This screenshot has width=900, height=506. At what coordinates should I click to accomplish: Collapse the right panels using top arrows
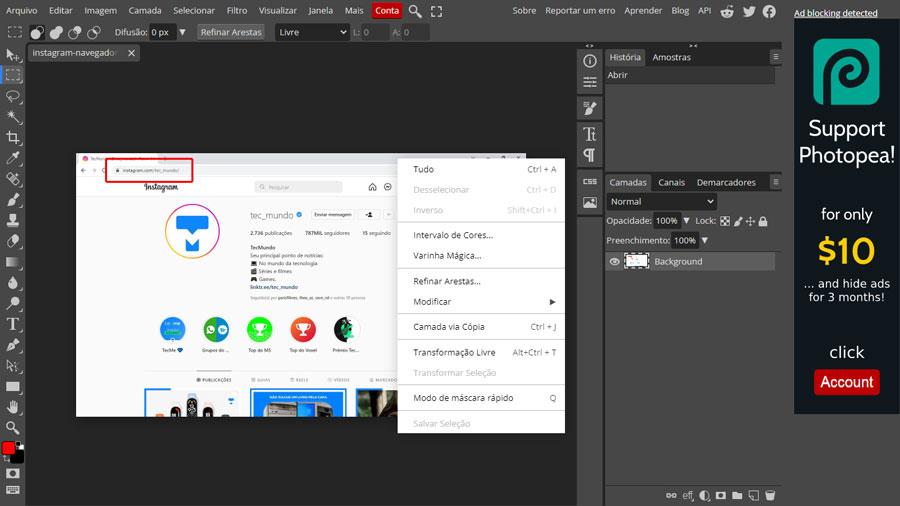(x=693, y=45)
